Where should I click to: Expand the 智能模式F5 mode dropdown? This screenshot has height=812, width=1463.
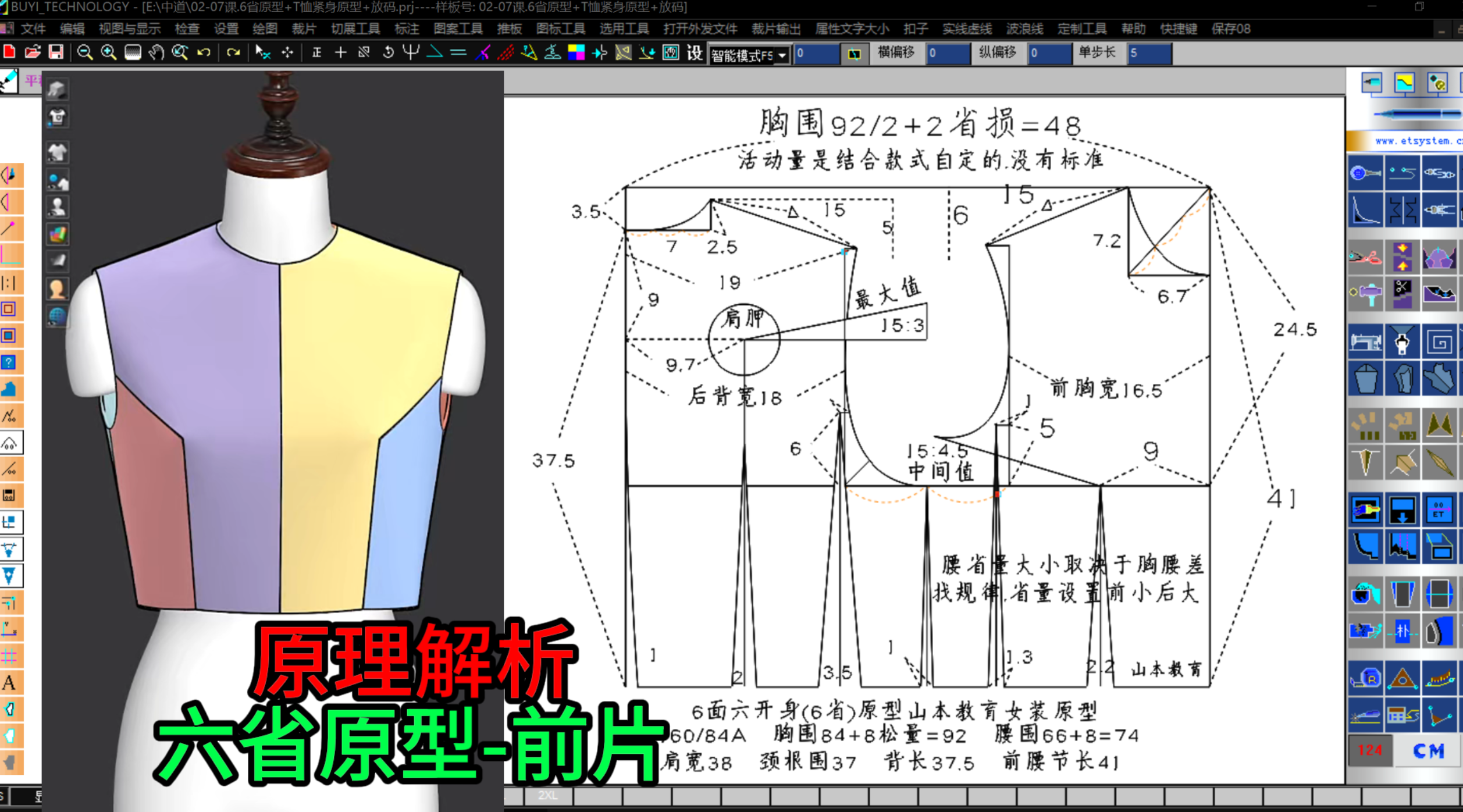tap(782, 56)
